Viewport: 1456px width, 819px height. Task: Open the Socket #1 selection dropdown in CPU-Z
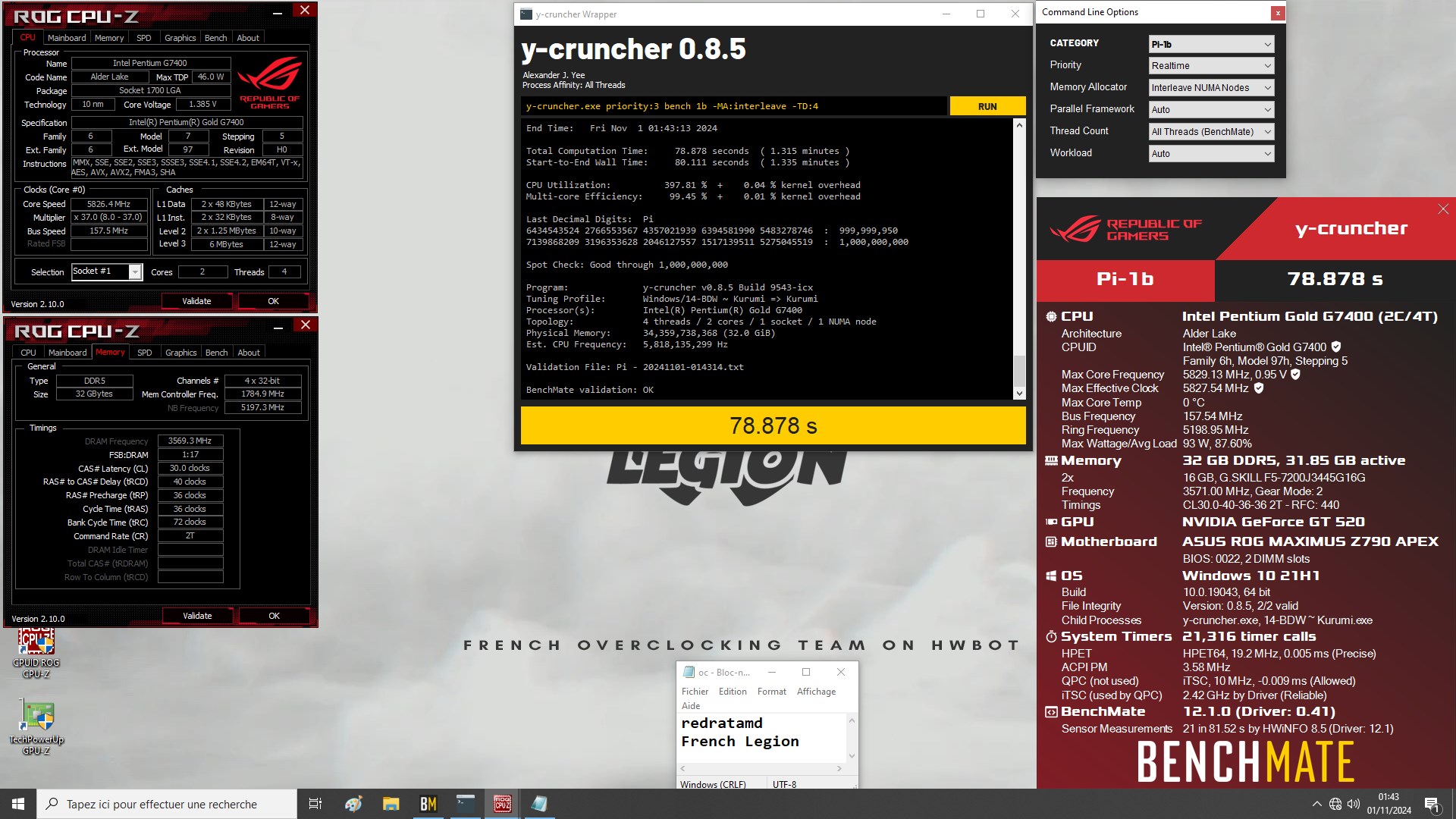(x=107, y=271)
